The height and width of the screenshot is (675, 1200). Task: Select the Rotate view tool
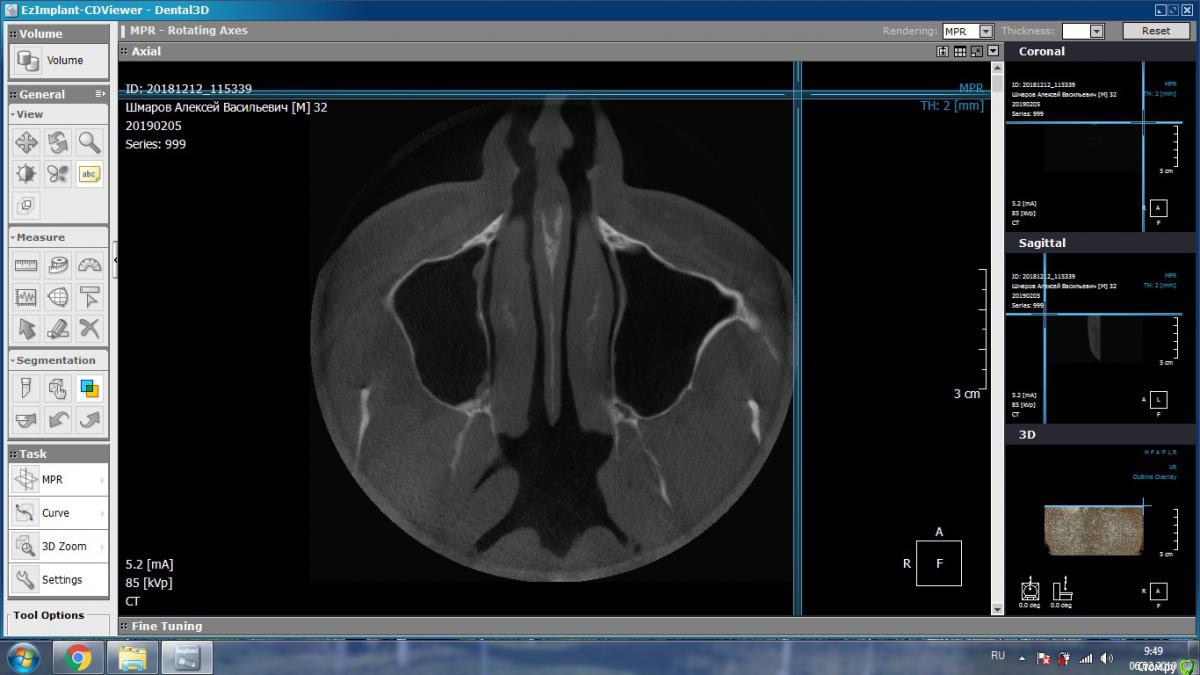click(x=58, y=142)
